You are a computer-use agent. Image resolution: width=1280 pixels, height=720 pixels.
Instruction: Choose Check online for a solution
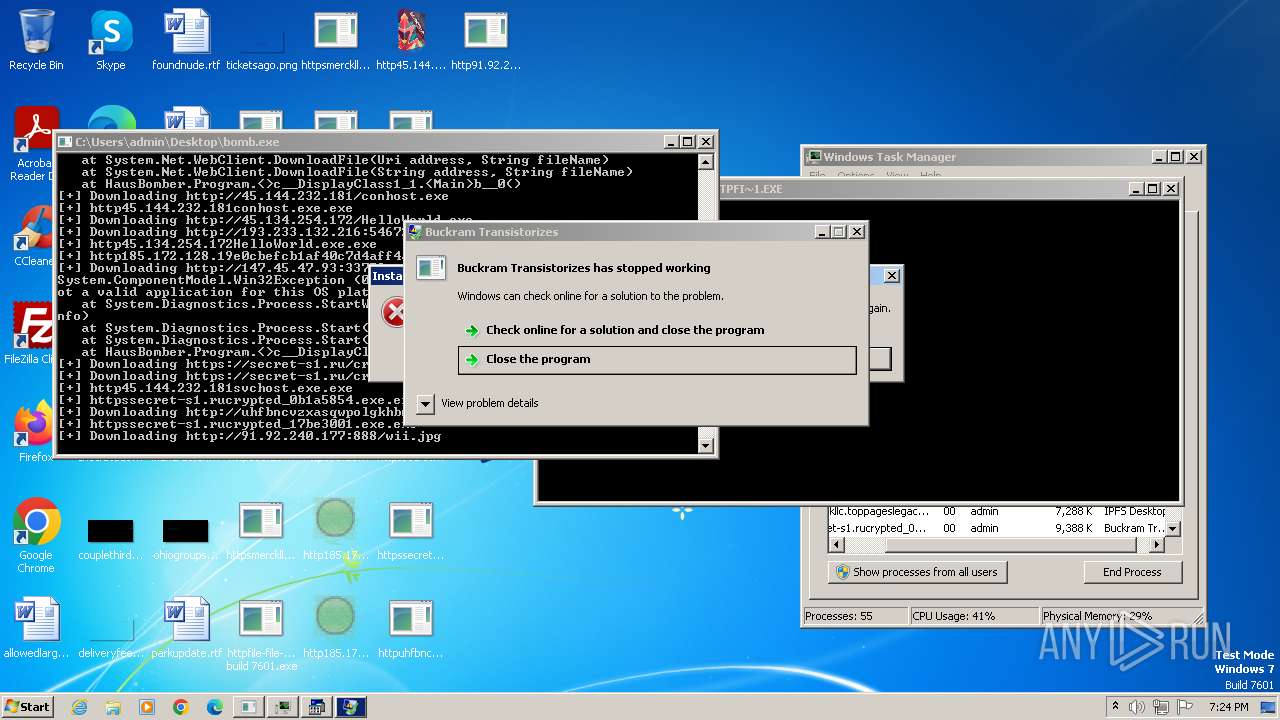coord(625,330)
